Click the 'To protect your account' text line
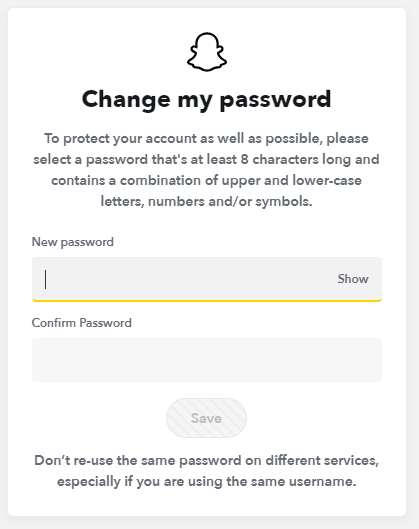Image resolution: width=419 pixels, height=529 pixels. (x=206, y=139)
